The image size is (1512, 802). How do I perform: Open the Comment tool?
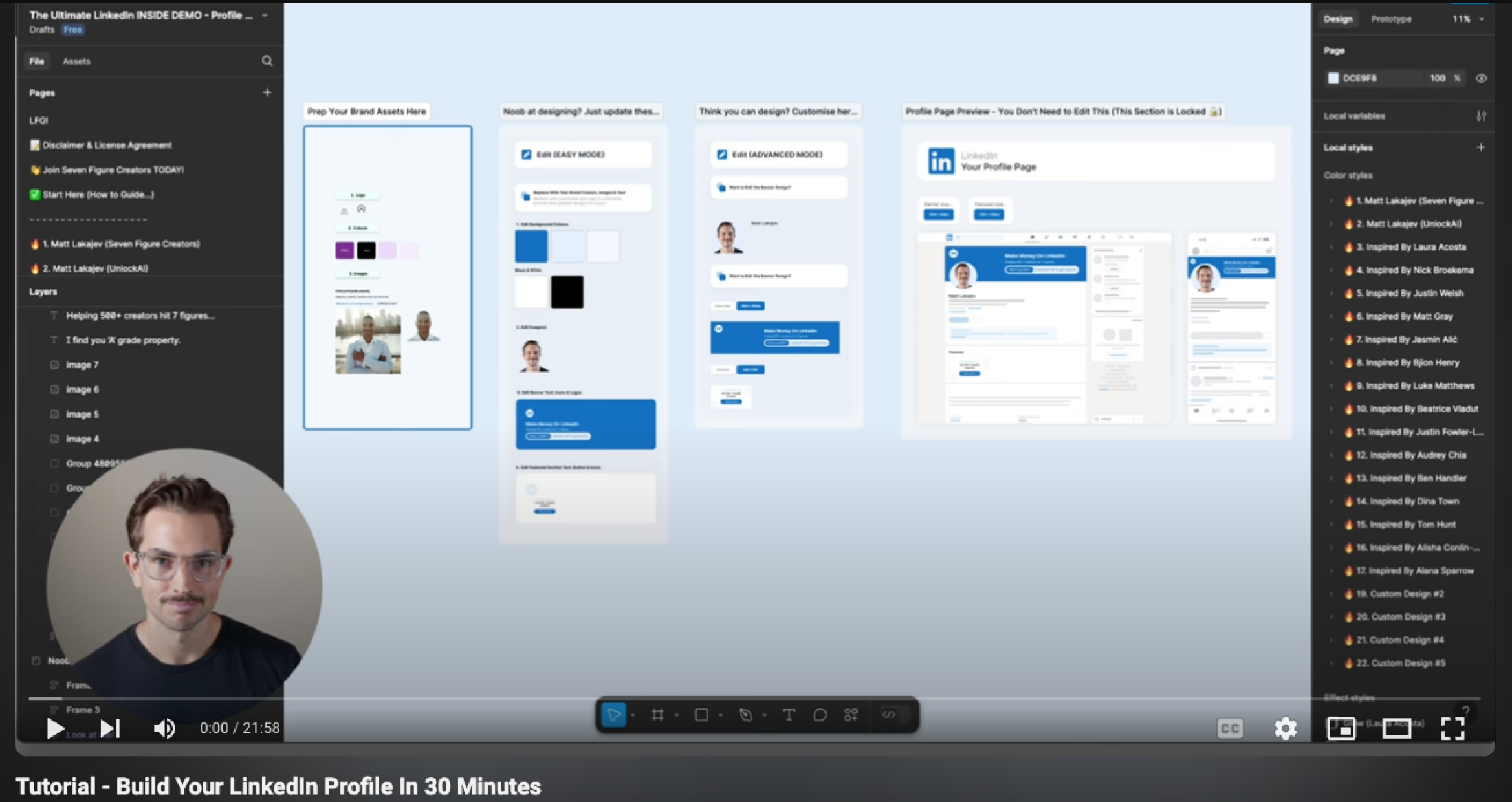point(820,715)
